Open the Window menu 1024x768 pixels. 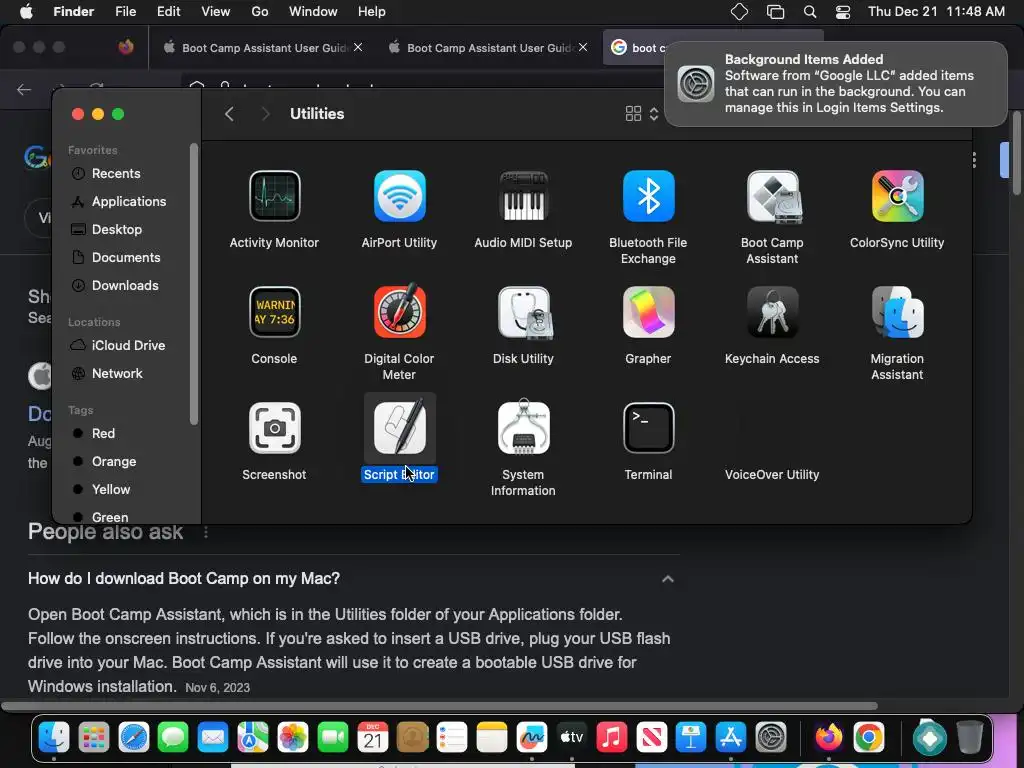[x=313, y=12]
